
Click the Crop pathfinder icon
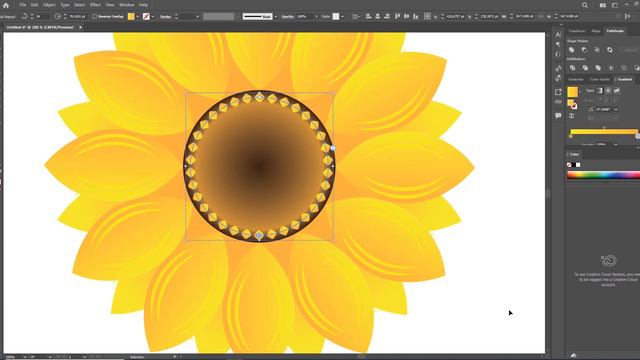pyautogui.click(x=611, y=68)
